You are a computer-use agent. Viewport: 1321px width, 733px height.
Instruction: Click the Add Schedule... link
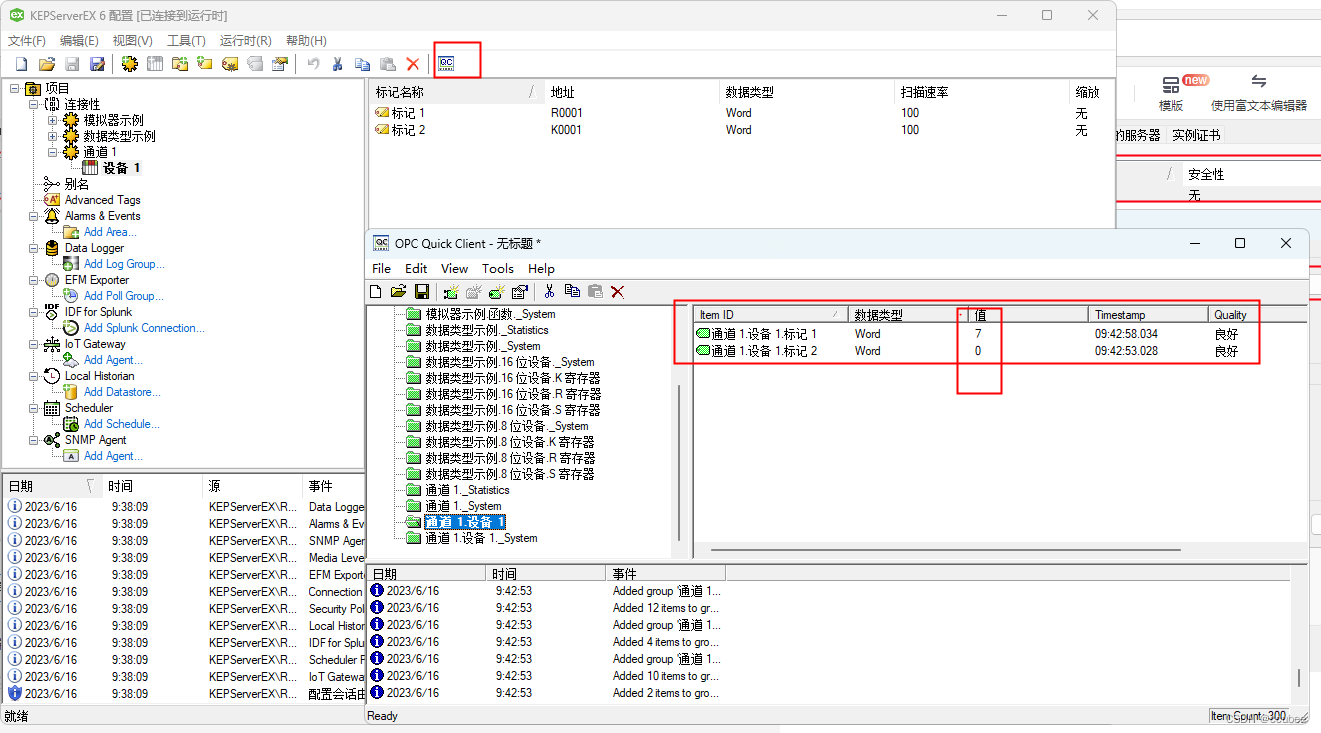pyautogui.click(x=122, y=424)
